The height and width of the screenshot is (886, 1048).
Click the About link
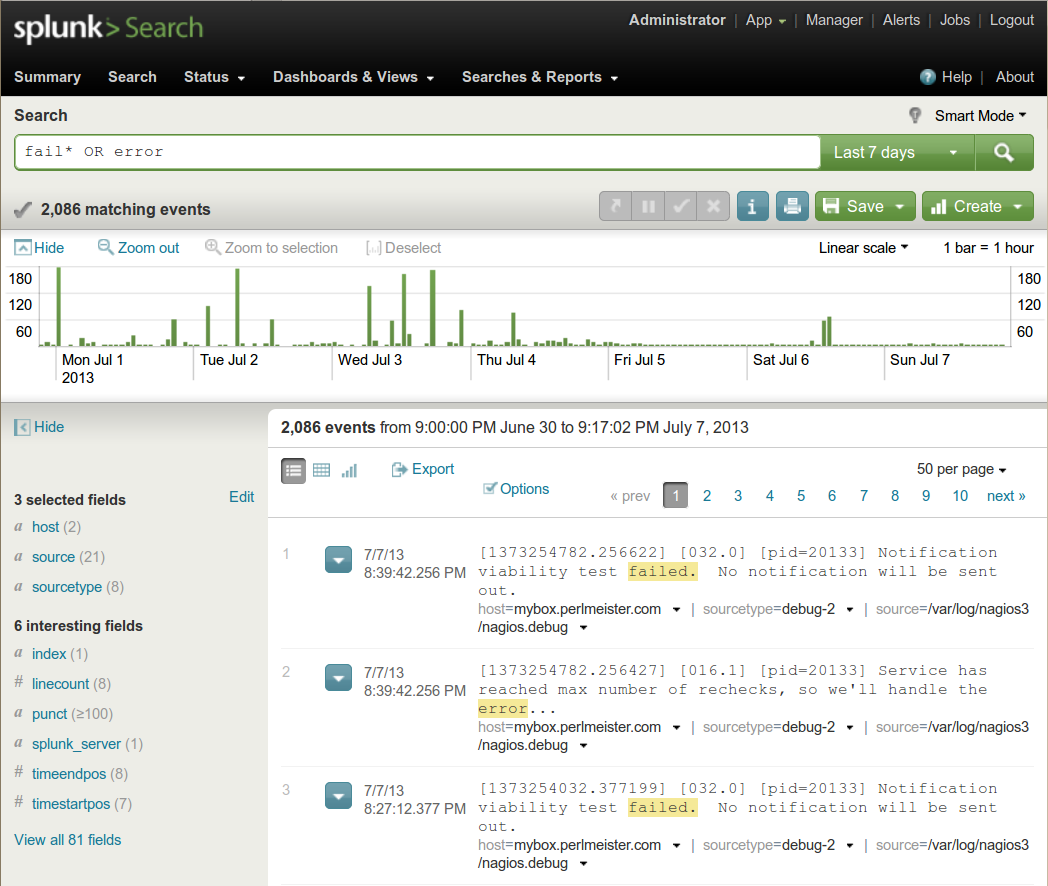point(1015,77)
